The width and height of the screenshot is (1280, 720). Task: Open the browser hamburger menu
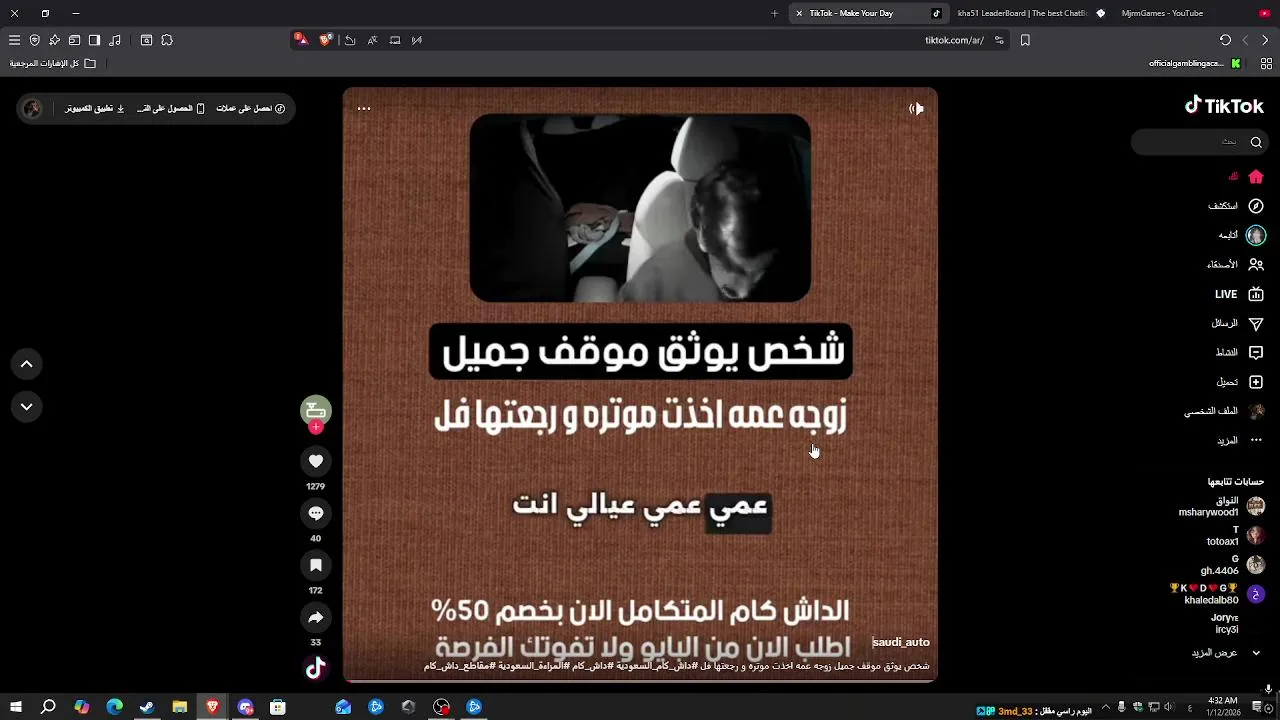point(14,40)
